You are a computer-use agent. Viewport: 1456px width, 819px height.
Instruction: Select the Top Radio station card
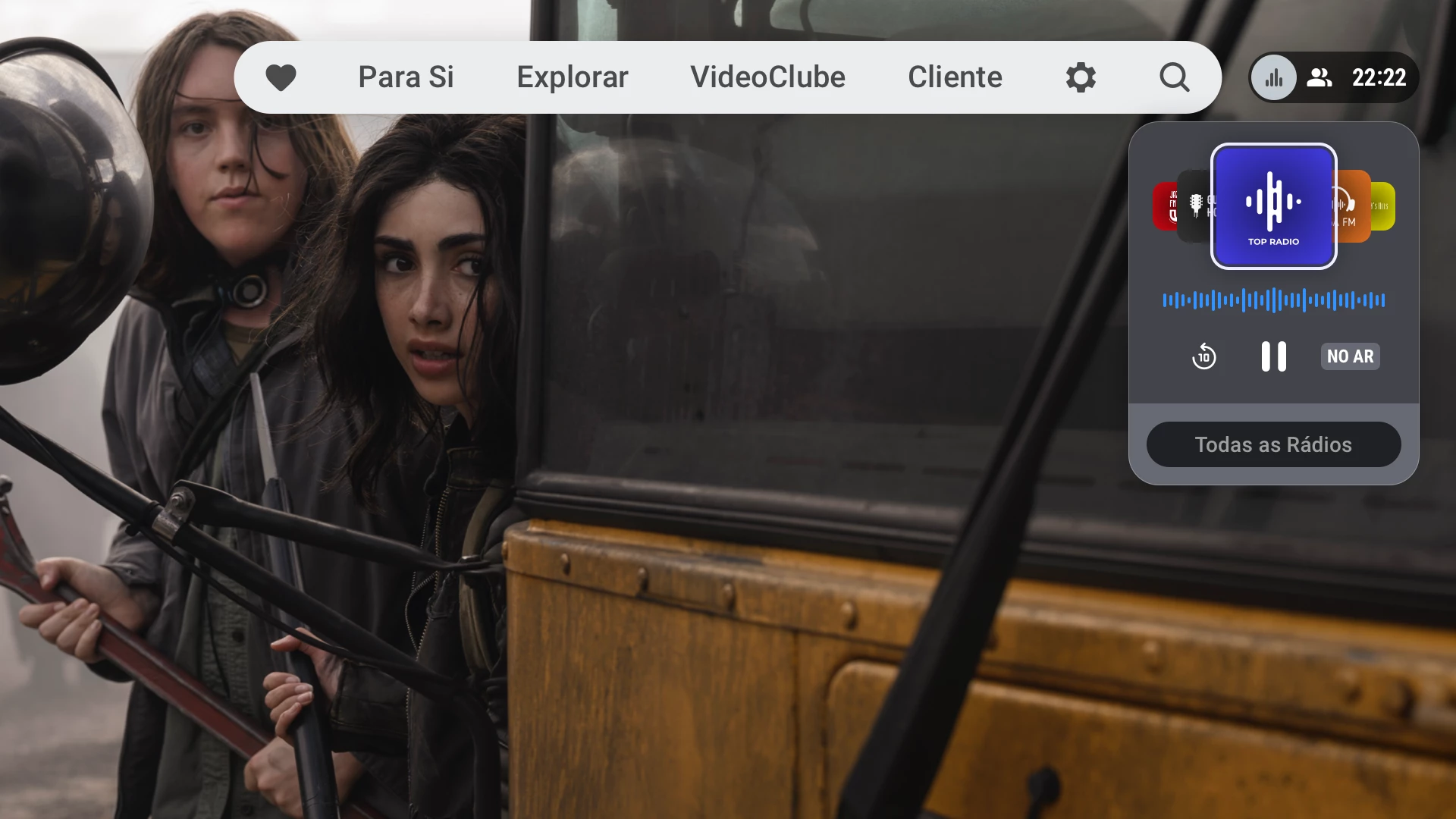tap(1273, 206)
